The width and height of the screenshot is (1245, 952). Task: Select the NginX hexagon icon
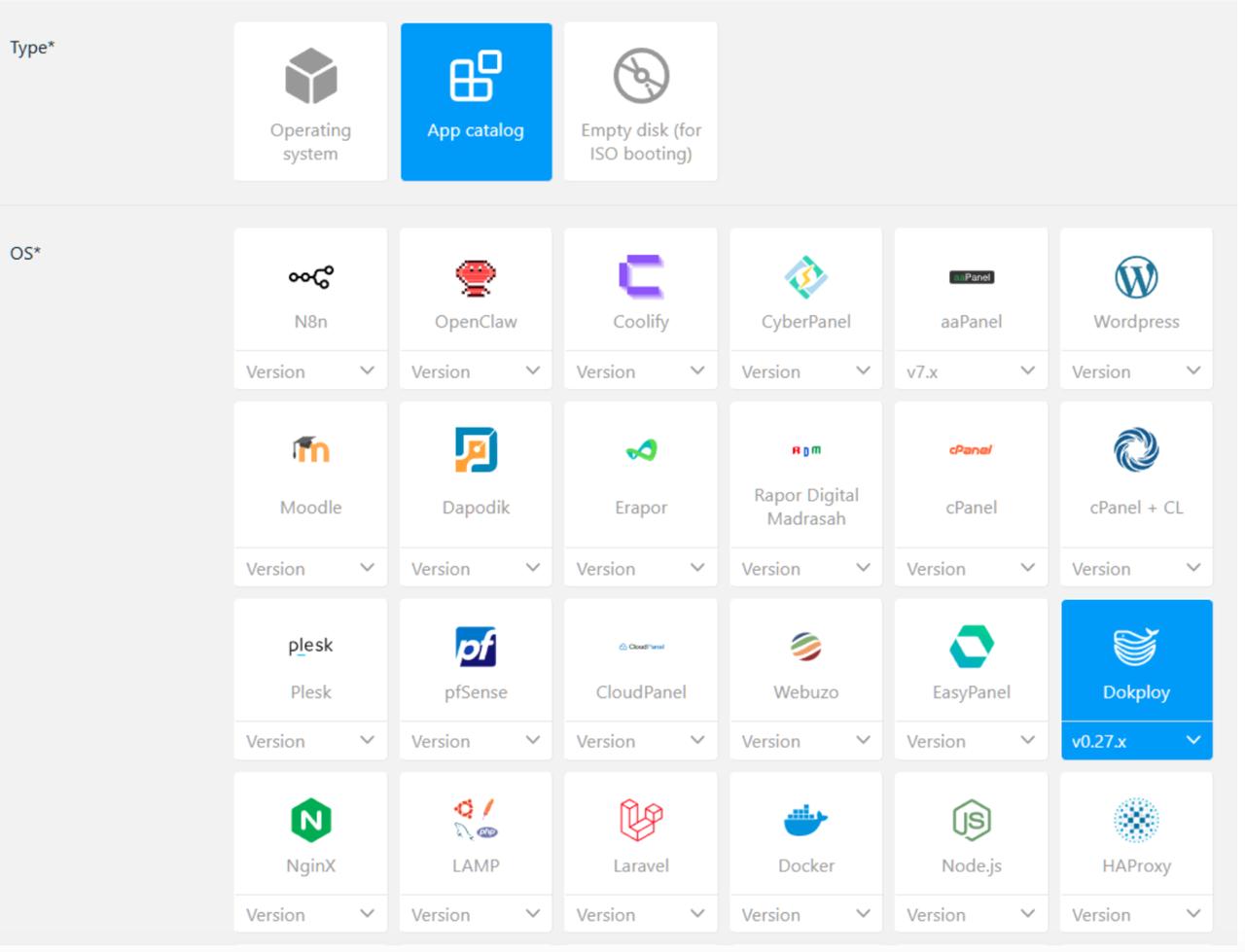[x=310, y=820]
